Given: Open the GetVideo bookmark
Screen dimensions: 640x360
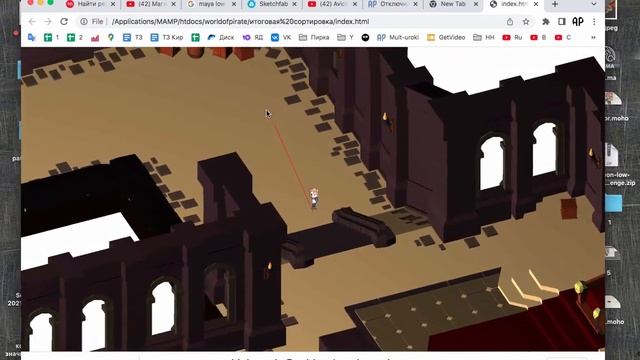Looking at the screenshot, I should pos(446,38).
